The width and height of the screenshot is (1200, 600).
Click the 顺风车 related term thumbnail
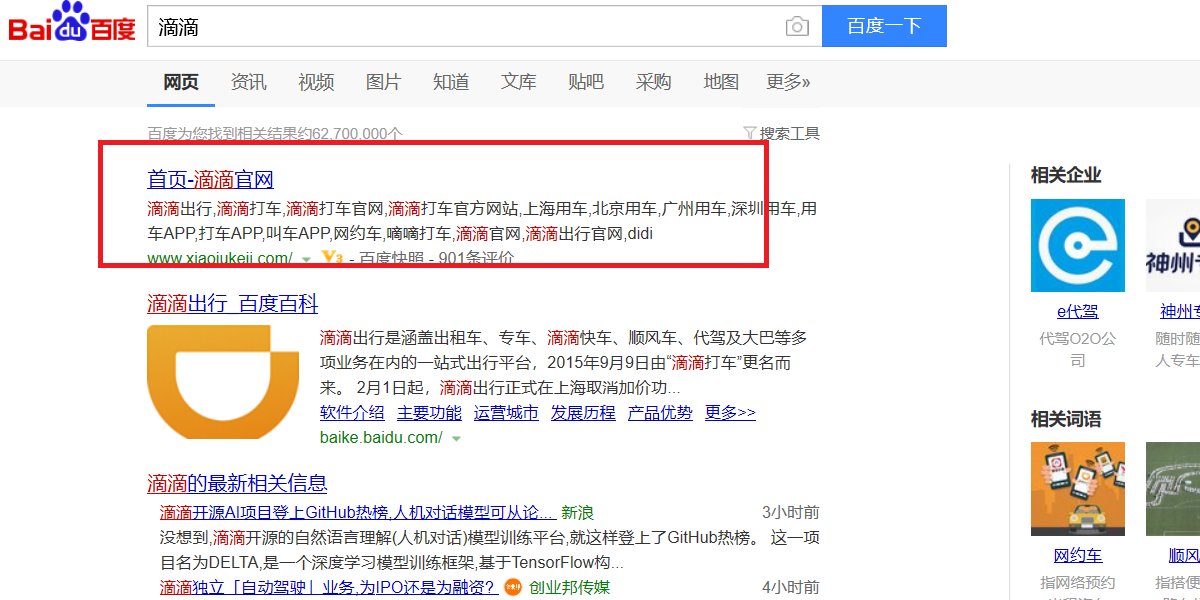(1175, 488)
